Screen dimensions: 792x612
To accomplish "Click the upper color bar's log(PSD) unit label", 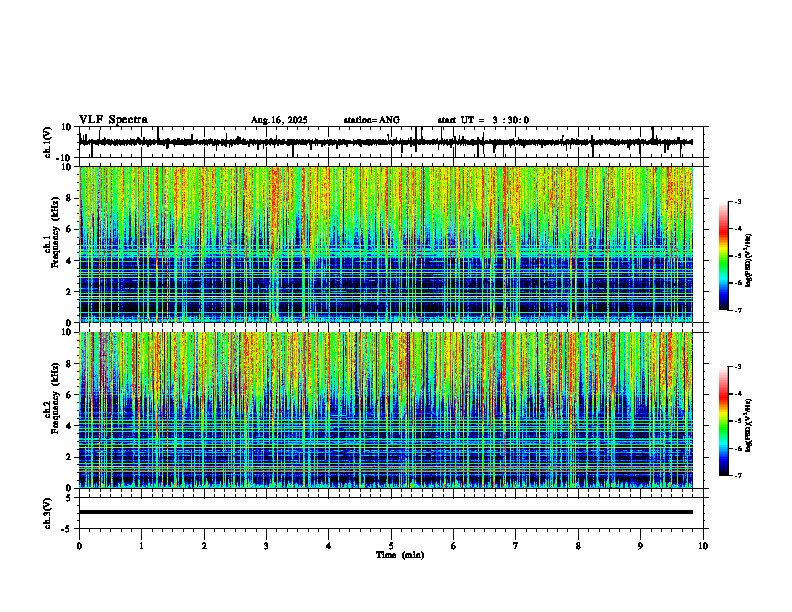I will pyautogui.click(x=749, y=260).
